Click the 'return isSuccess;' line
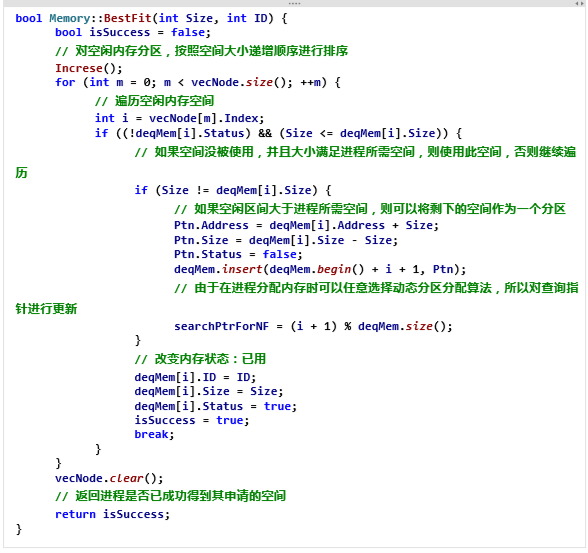This screenshot has height=553, width=588. point(112,514)
